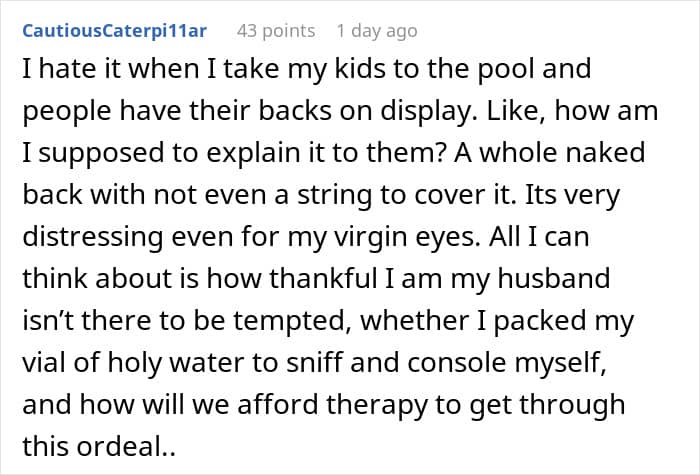Open the CautiousCaterpi11ar user profile
The image size is (700, 475).
[114, 31]
